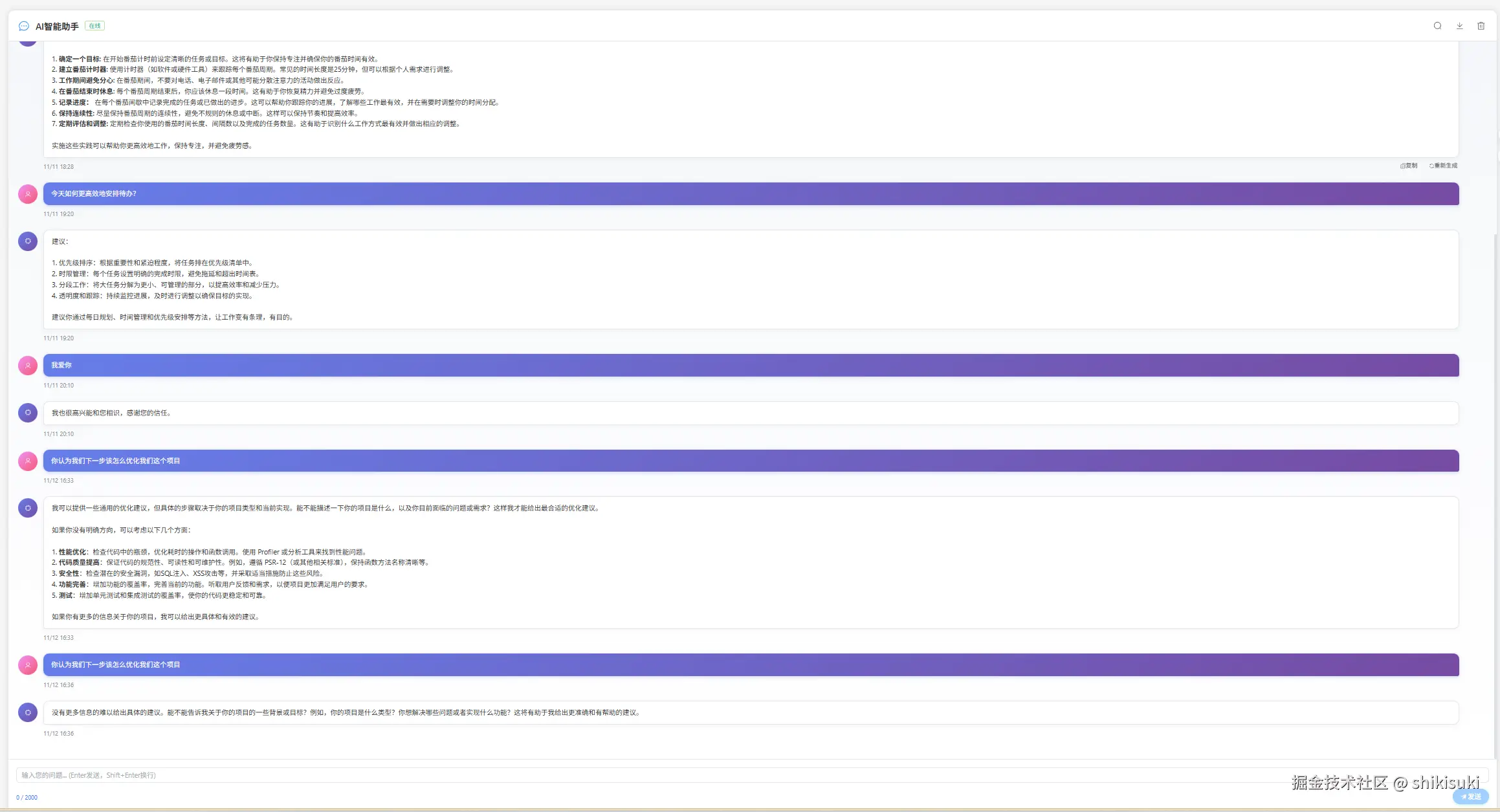Click the 复制 copy button
The width and height of the screenshot is (1500, 812).
[x=1409, y=166]
